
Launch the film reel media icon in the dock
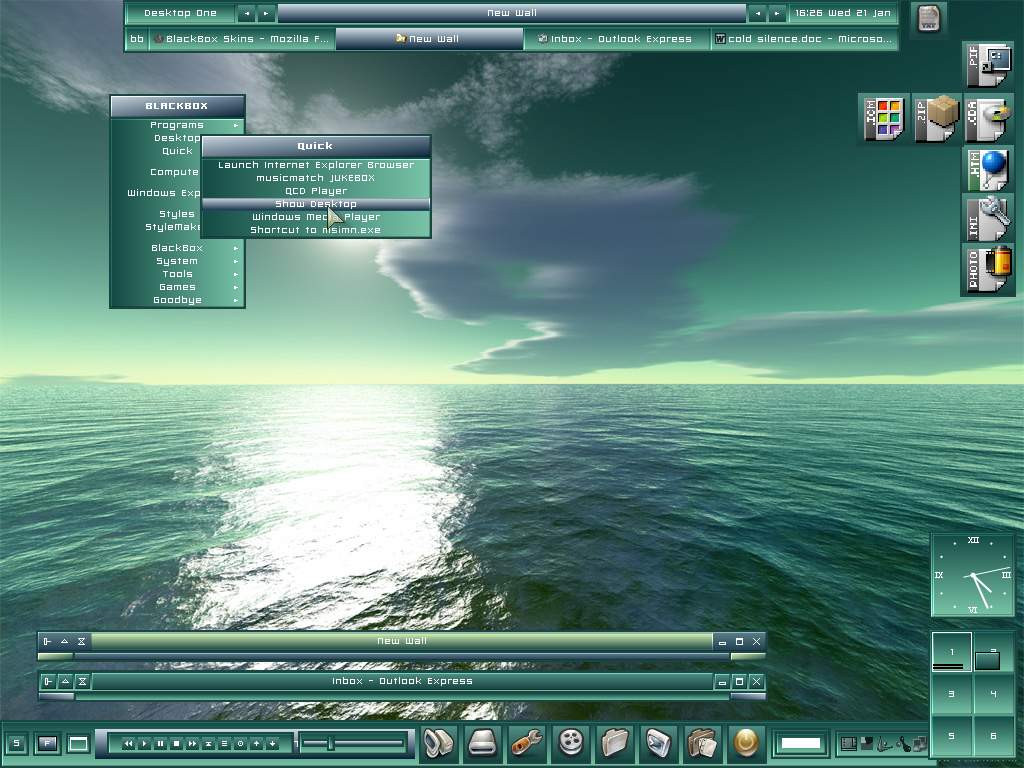click(x=571, y=743)
